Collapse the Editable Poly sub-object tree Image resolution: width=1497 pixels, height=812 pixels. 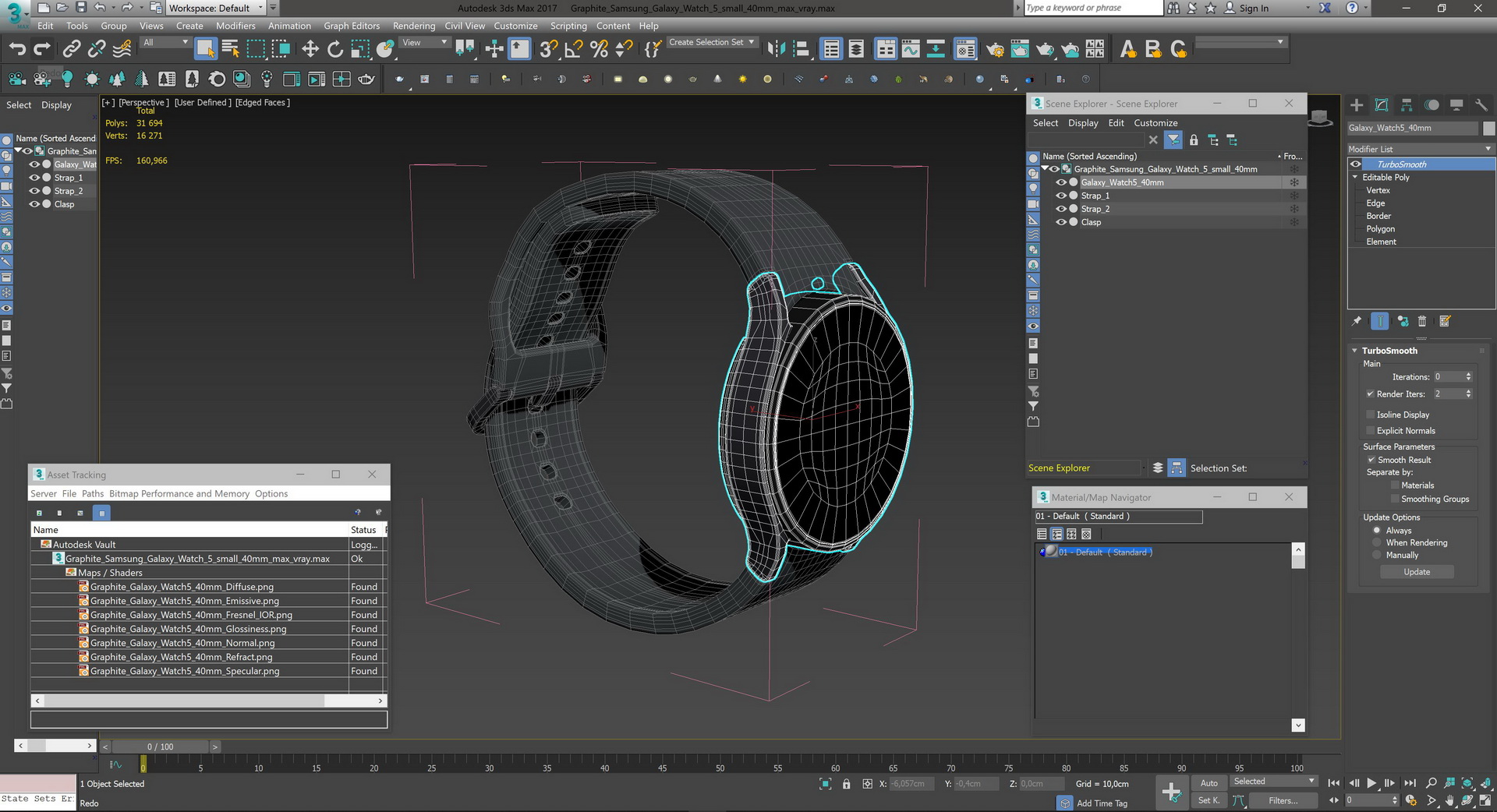click(x=1355, y=177)
